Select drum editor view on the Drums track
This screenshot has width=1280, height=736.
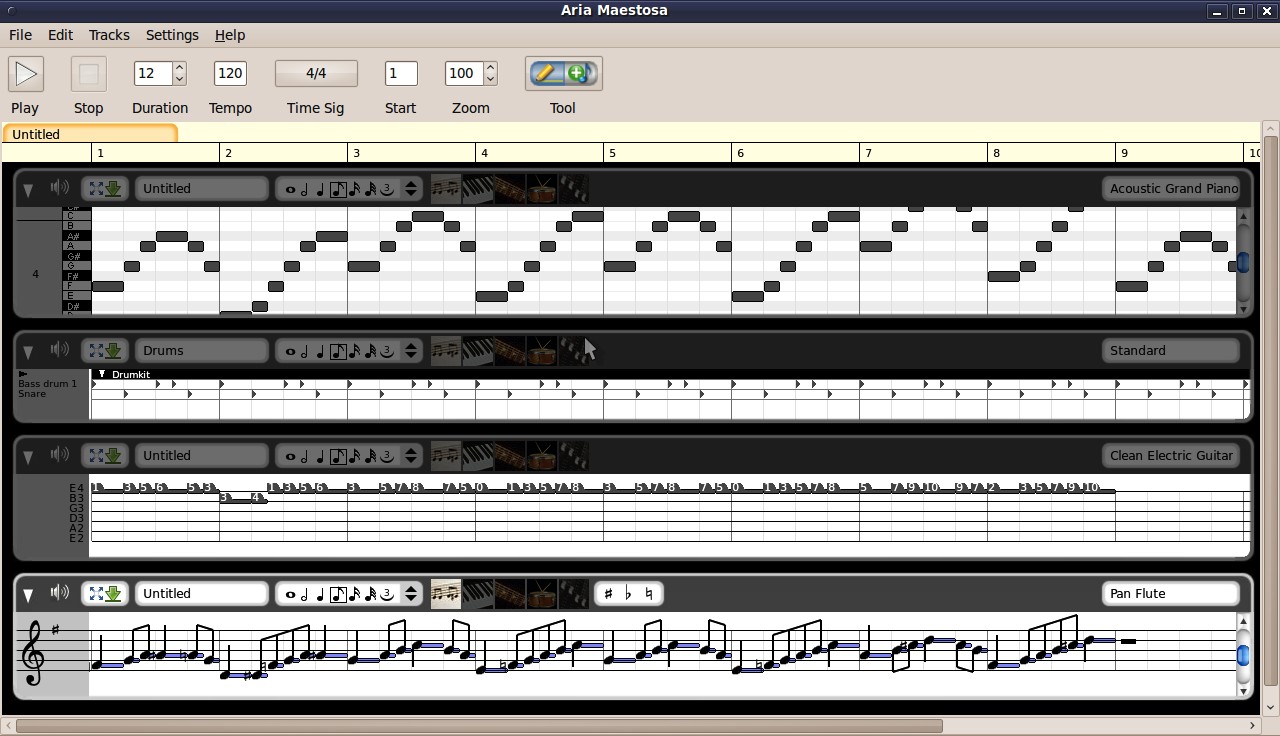pos(541,351)
